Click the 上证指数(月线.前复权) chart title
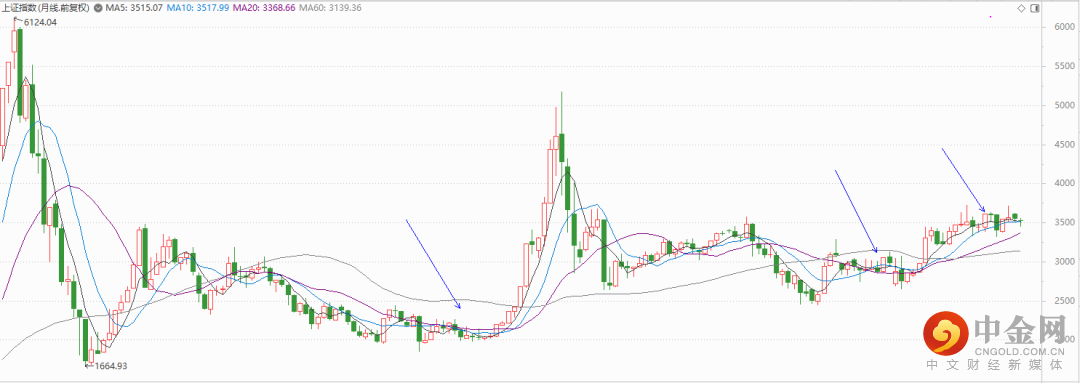This screenshot has width=1080, height=383. point(45,8)
